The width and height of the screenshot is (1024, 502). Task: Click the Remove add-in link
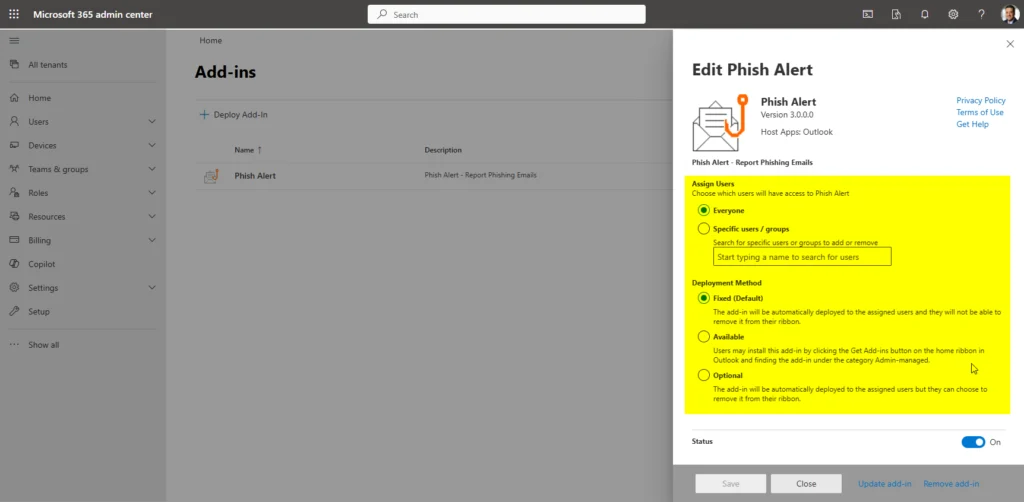(951, 484)
